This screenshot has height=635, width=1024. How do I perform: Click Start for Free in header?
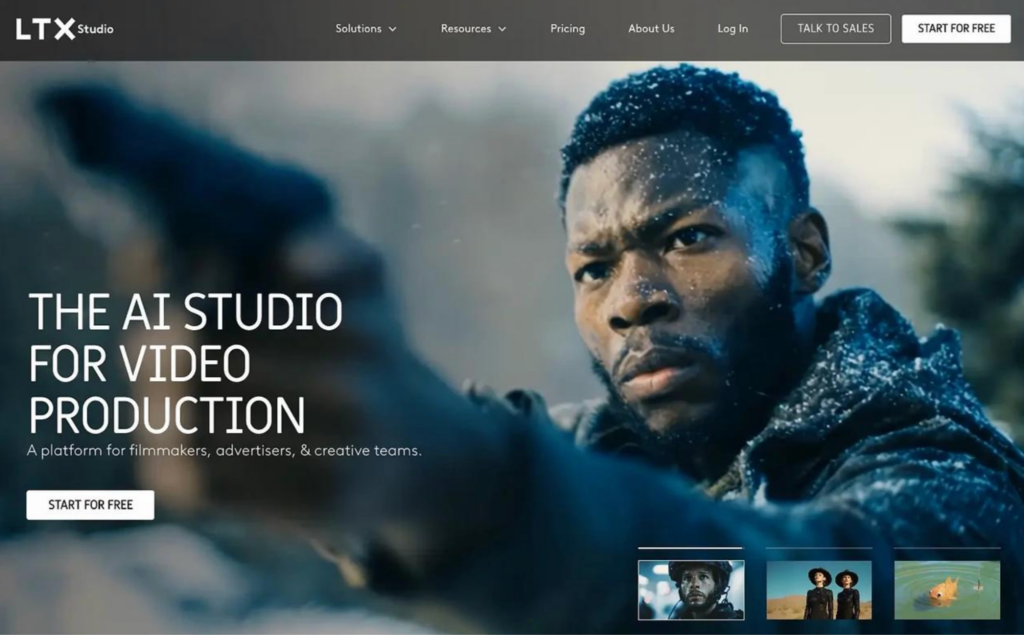pos(956,29)
